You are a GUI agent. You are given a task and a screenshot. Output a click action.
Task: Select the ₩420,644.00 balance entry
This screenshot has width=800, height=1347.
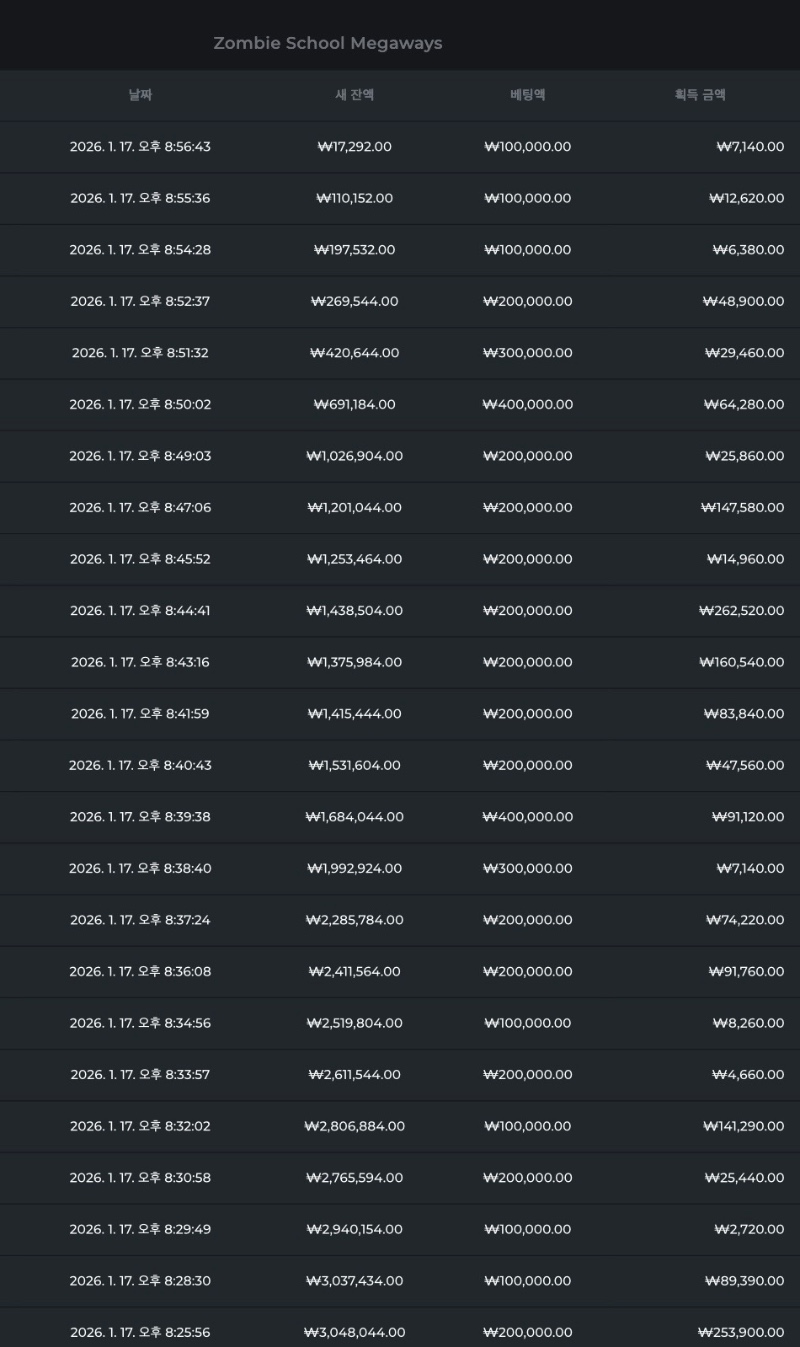click(354, 353)
